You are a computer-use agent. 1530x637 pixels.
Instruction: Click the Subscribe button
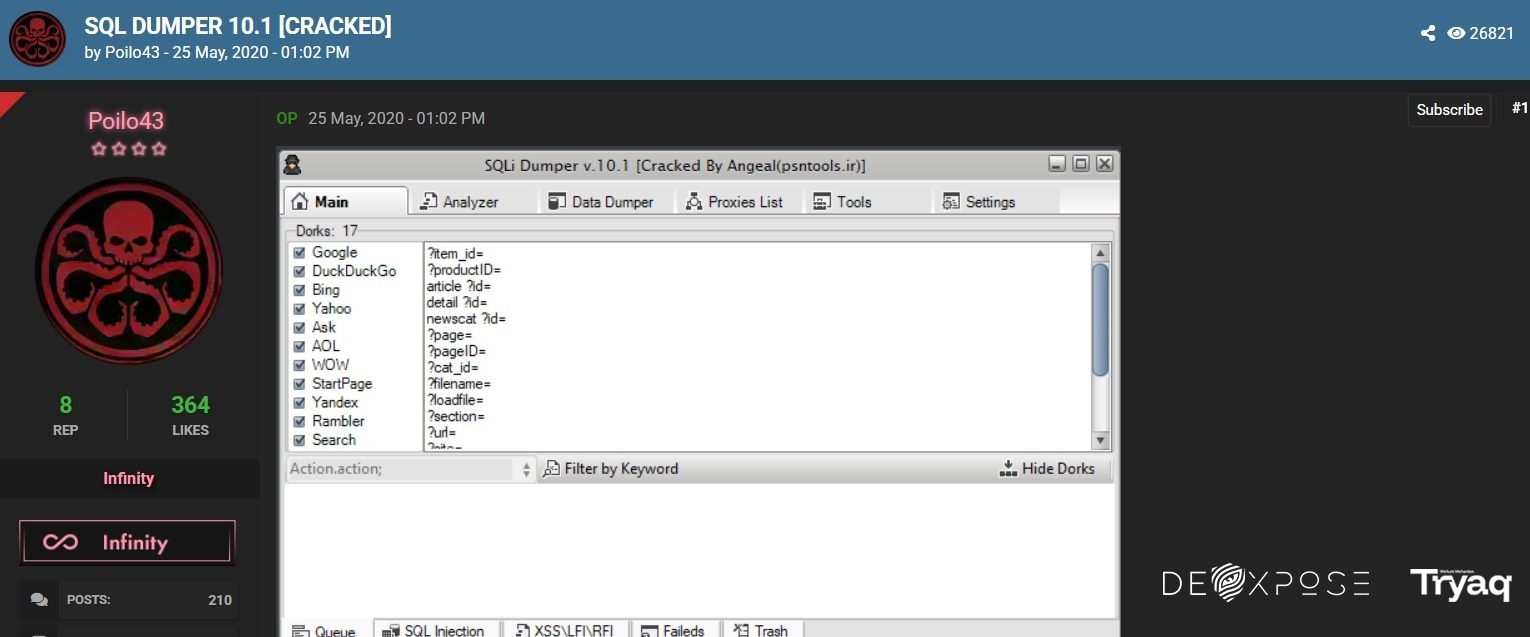click(1449, 110)
